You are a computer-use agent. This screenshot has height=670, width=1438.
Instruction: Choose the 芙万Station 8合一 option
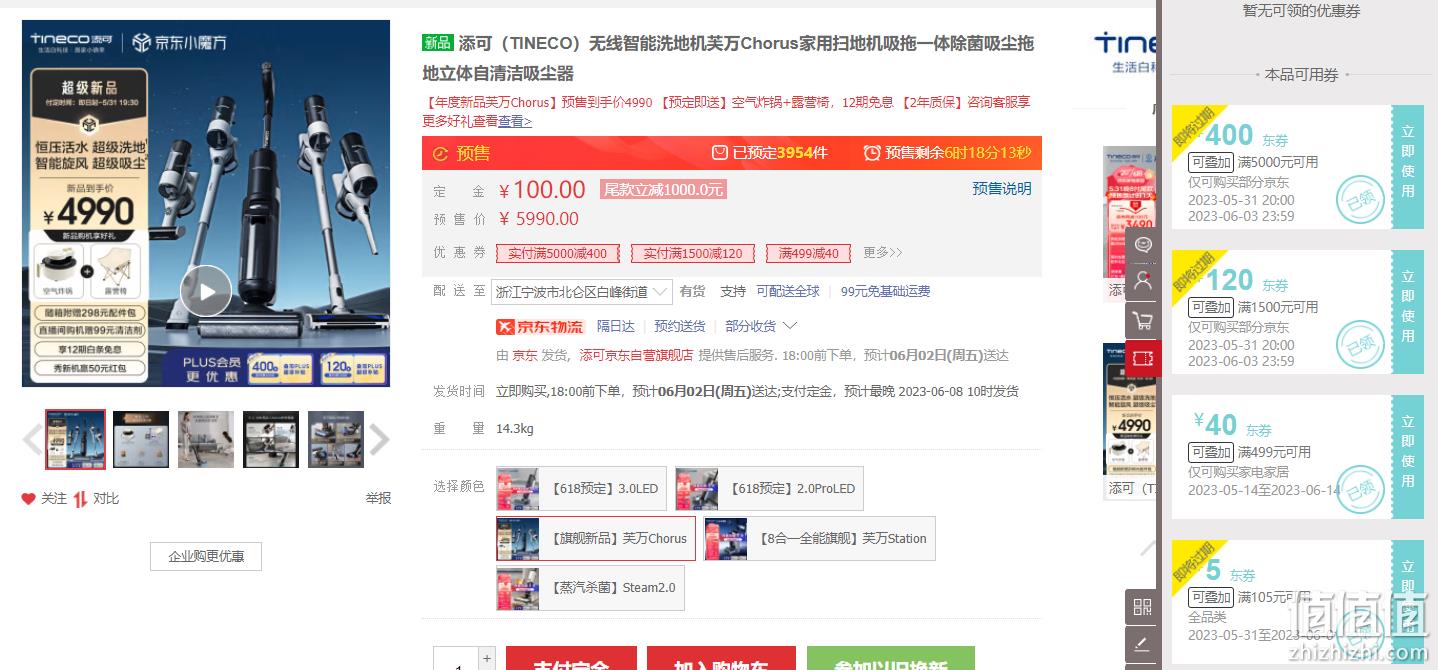tap(819, 538)
